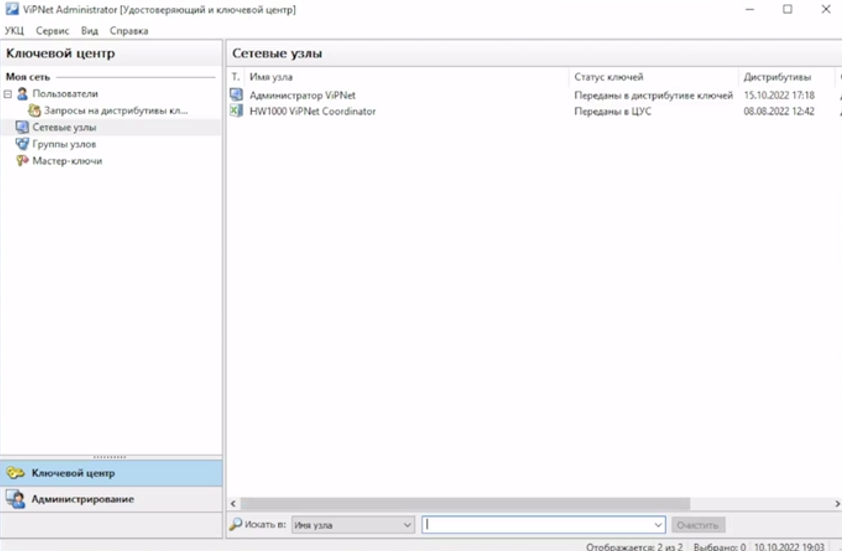Select Сетевые узлы in the tree
Screen dimensions: 842x551
click(64, 127)
